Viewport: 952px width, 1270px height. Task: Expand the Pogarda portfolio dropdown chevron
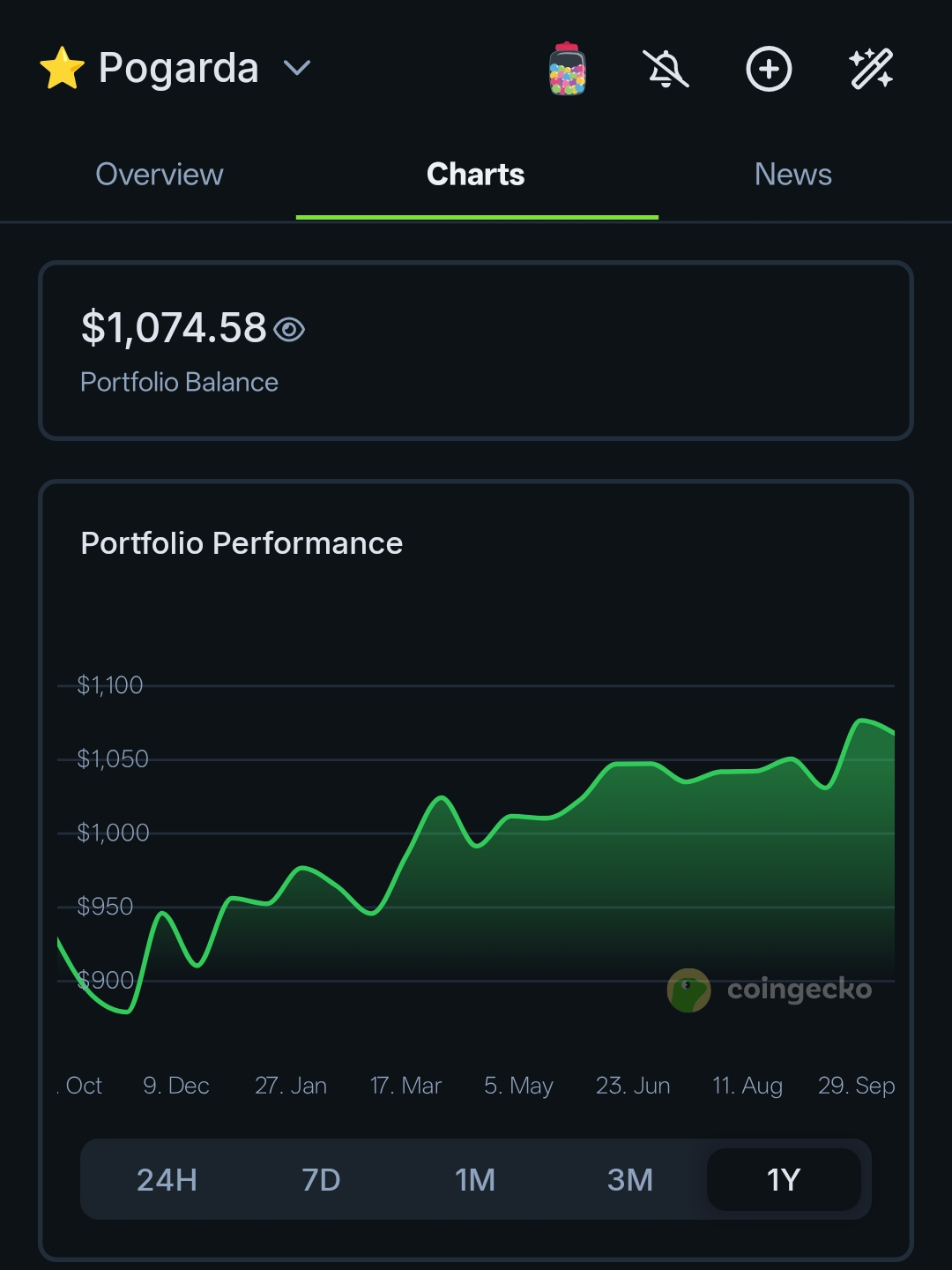[297, 69]
